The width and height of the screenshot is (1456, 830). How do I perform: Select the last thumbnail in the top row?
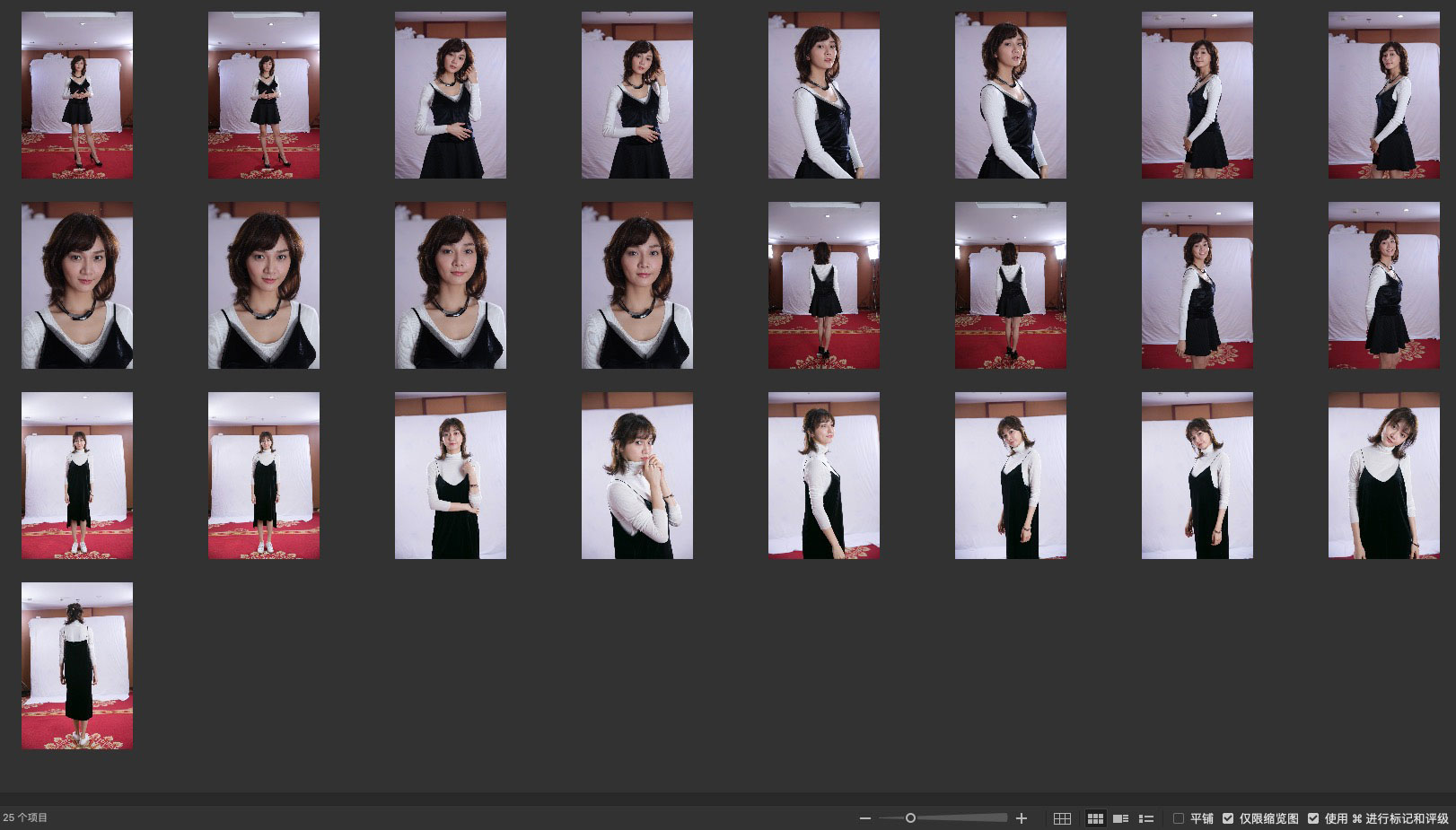pyautogui.click(x=1384, y=95)
